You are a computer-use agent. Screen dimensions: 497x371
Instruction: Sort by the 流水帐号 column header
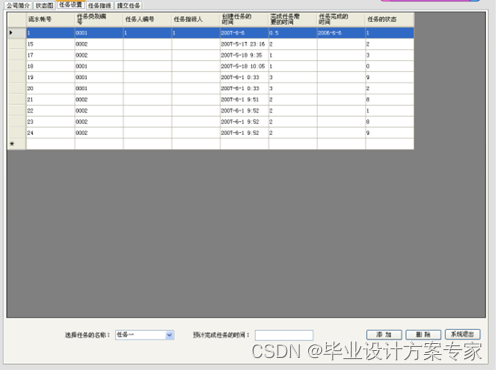[x=50, y=20]
